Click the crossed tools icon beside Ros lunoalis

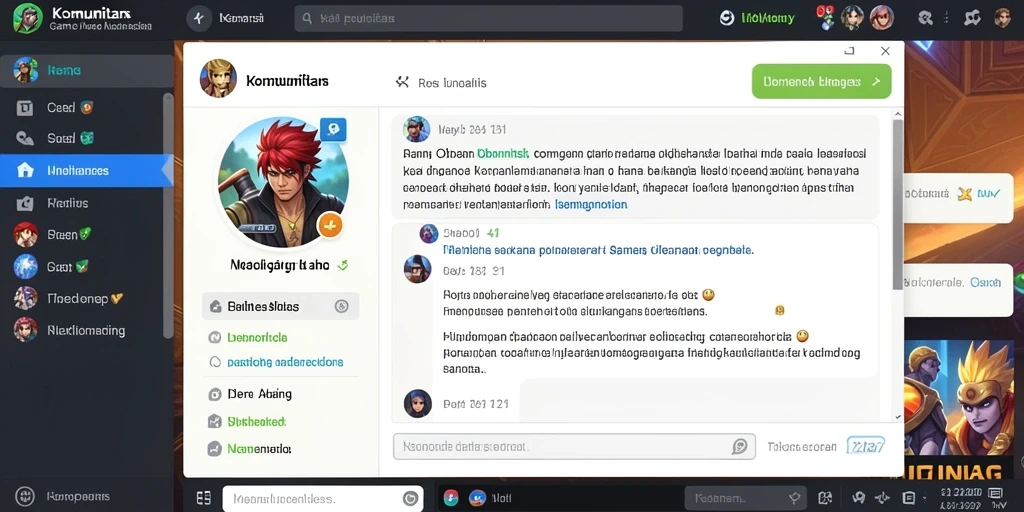coord(402,82)
